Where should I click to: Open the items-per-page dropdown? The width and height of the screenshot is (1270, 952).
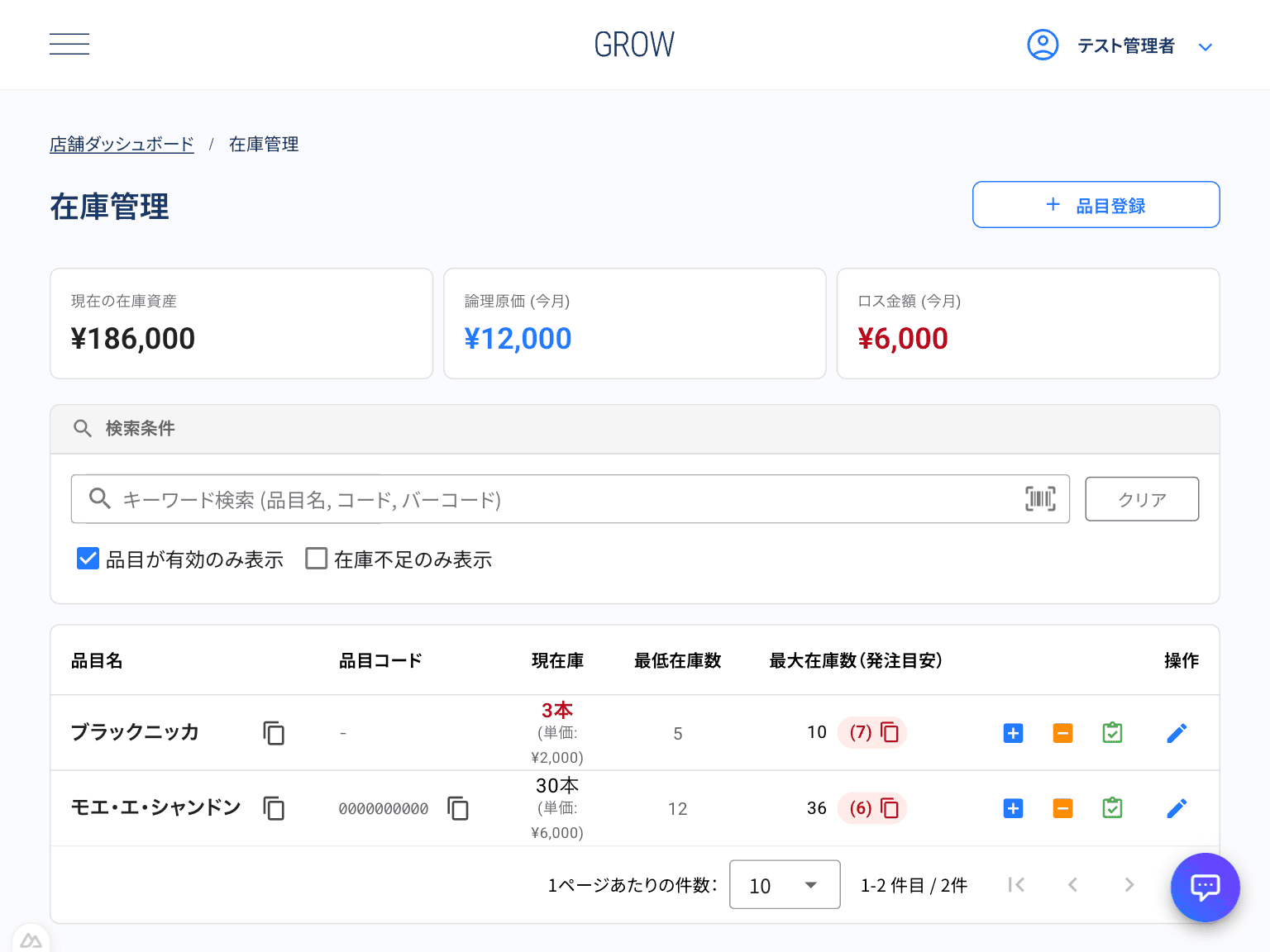tap(784, 884)
